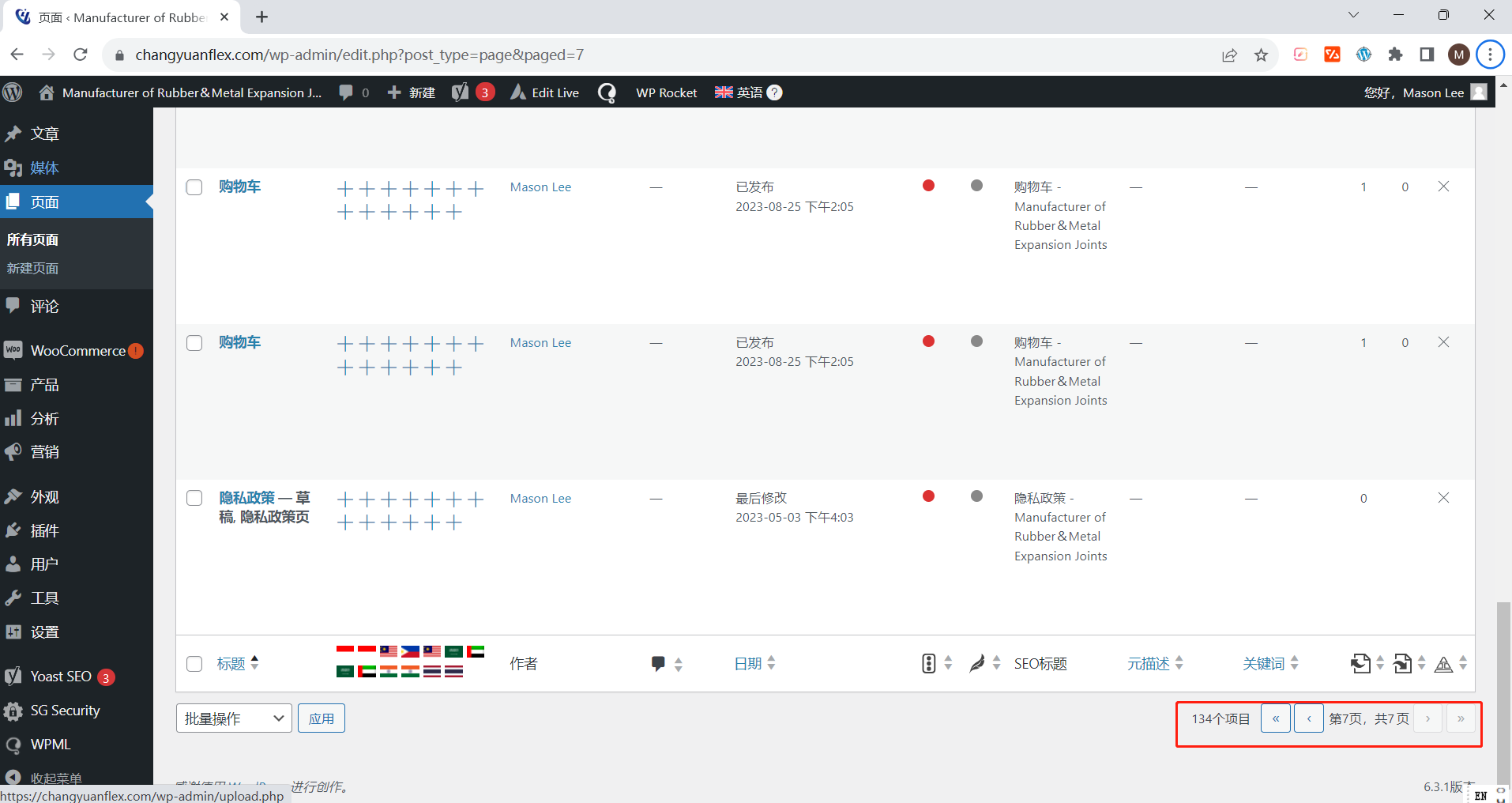Open the 页面 pages menu in sidebar

pos(77,202)
